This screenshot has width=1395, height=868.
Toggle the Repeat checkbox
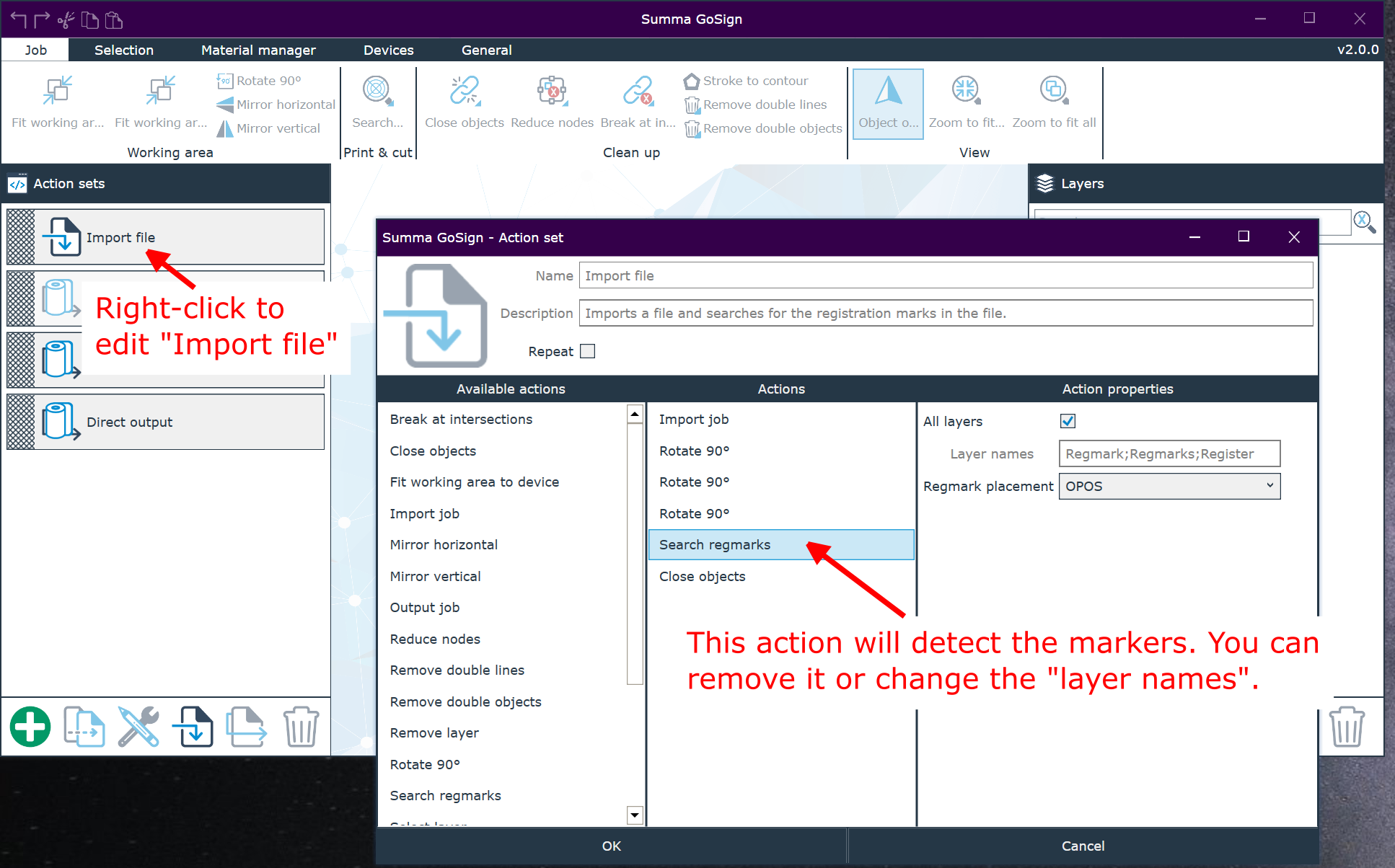tap(588, 351)
